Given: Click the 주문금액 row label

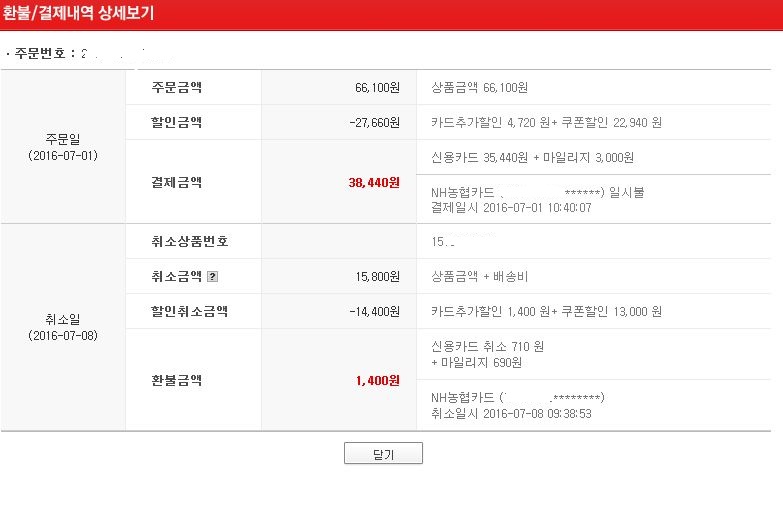Looking at the screenshot, I should point(175,88).
